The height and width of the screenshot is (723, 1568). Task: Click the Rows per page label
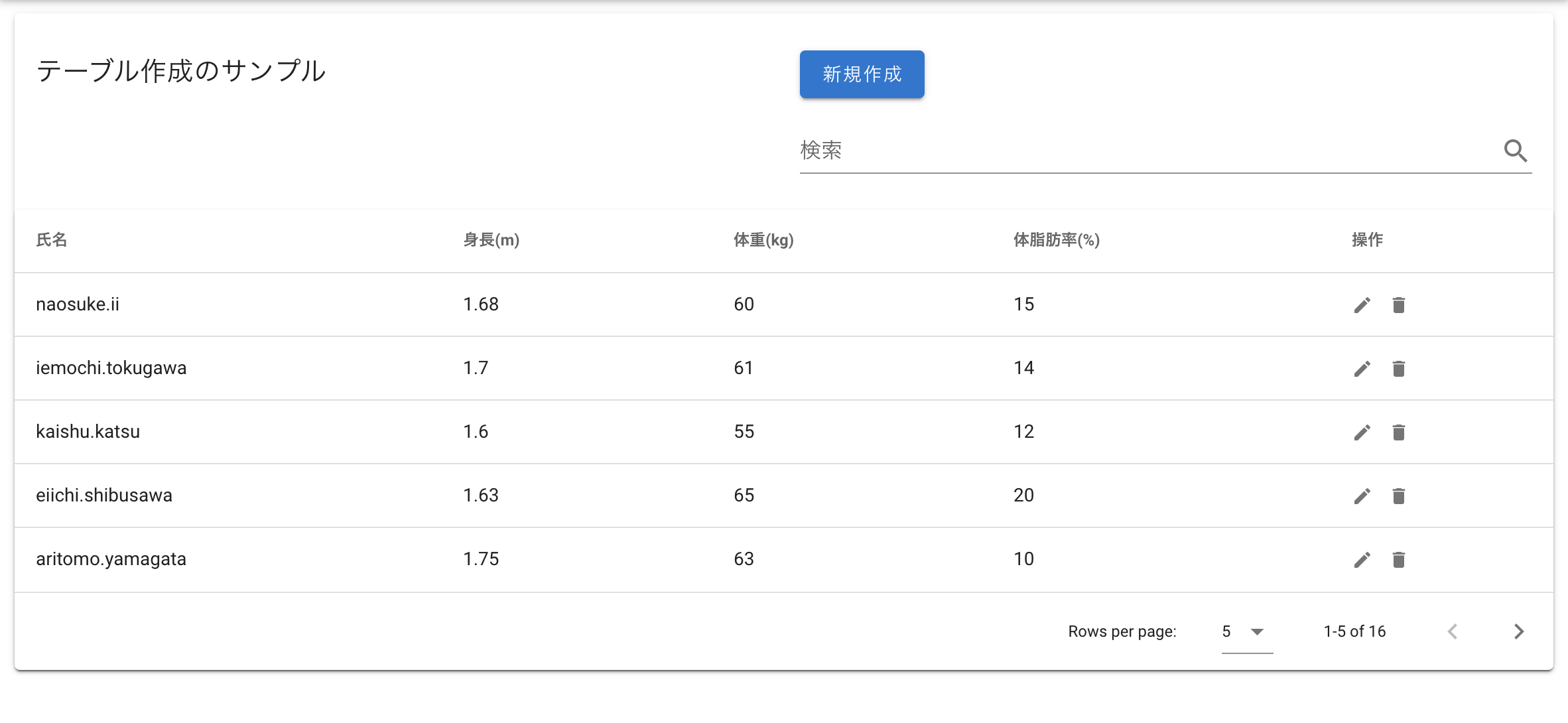click(x=1122, y=631)
